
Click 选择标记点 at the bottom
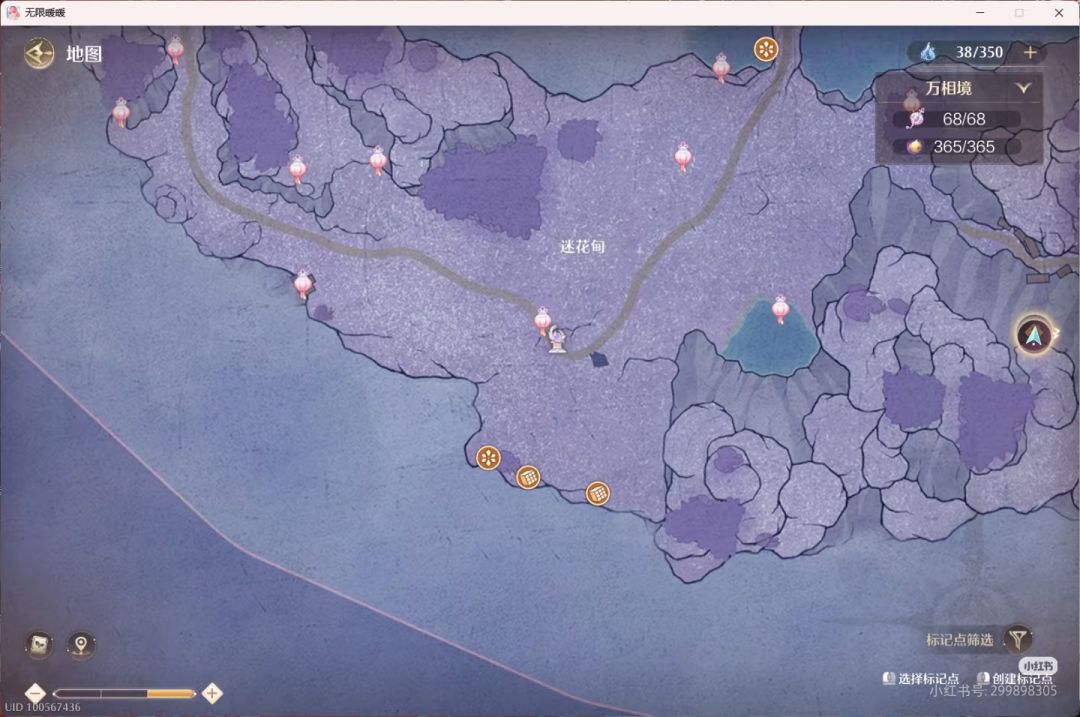pyautogui.click(x=928, y=678)
